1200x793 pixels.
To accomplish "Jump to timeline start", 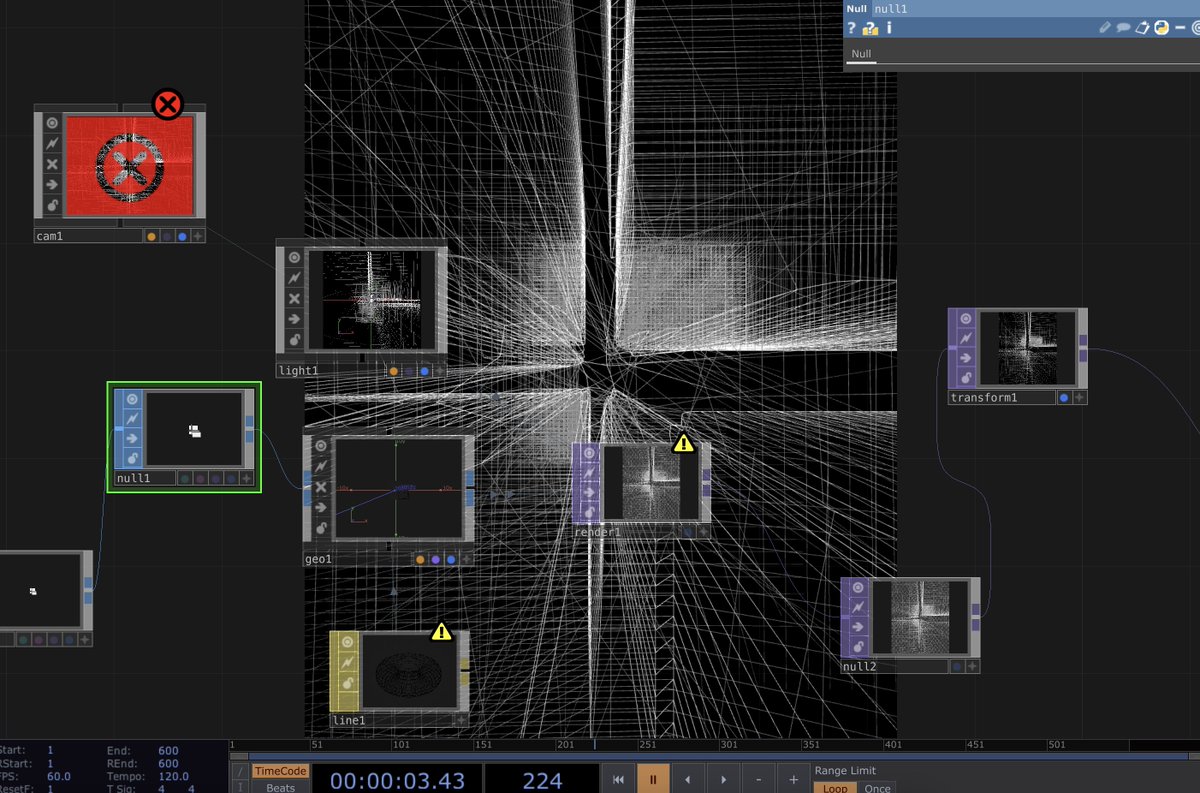I will (x=618, y=779).
